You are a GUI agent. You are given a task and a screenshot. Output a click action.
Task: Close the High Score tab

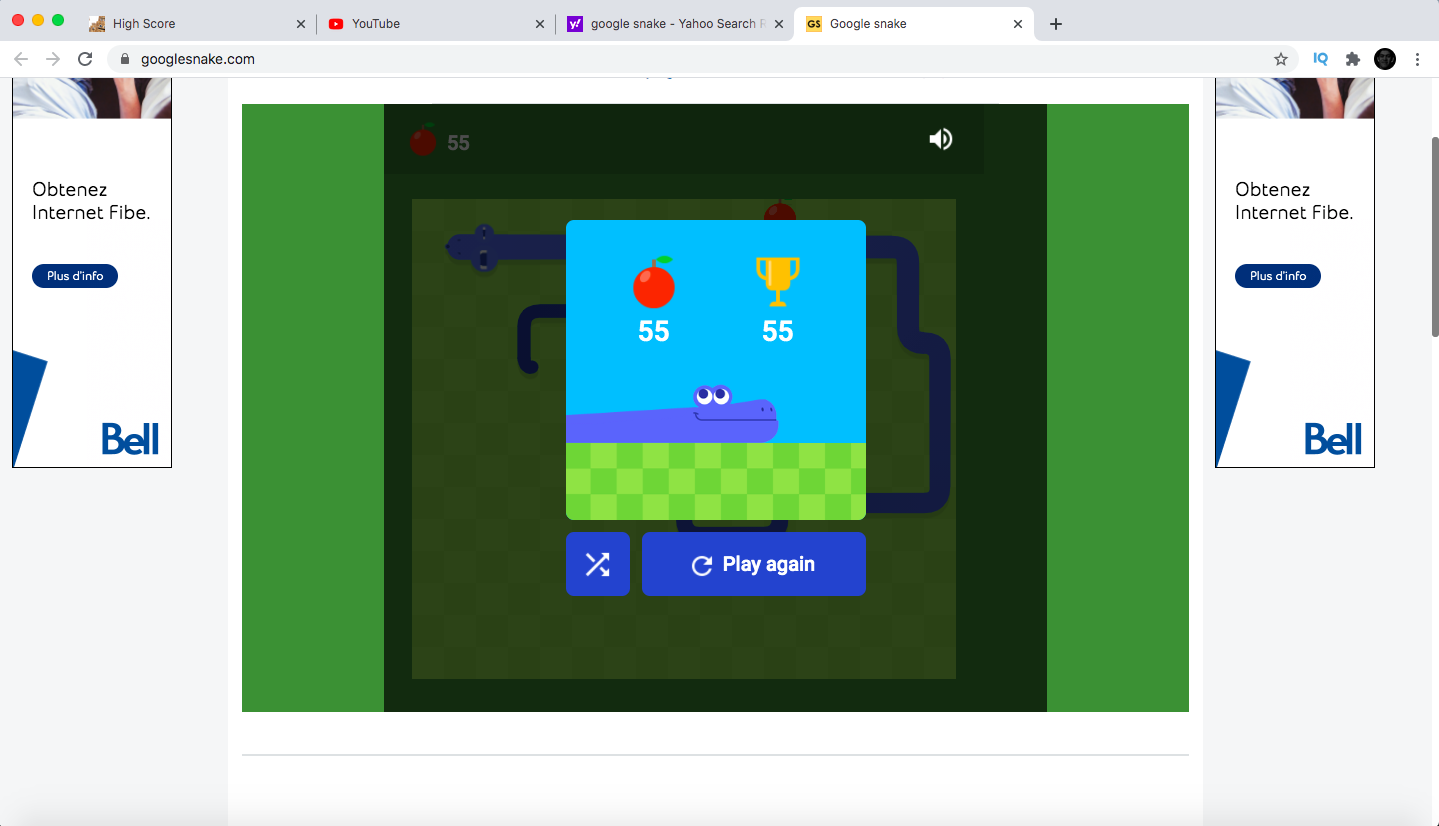(x=301, y=24)
